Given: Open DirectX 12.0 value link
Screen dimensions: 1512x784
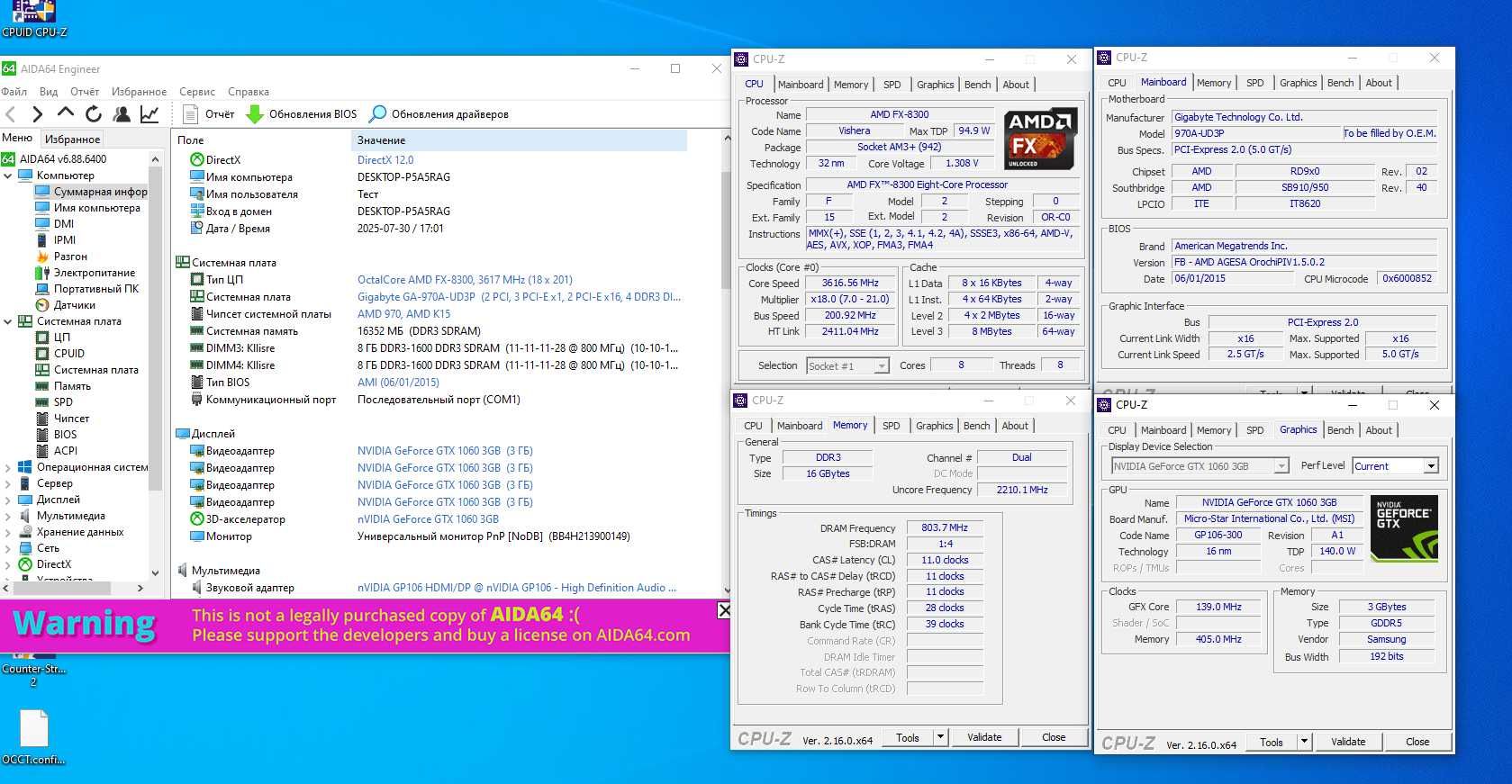Looking at the screenshot, I should coord(385,160).
